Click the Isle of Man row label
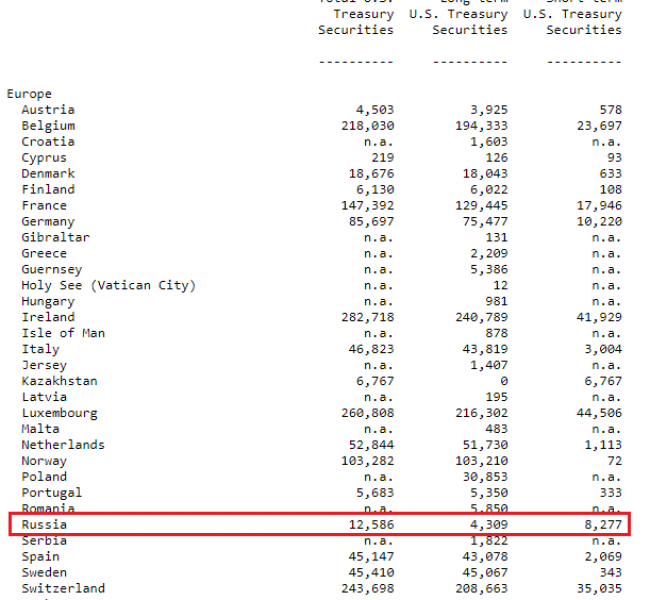650x600 pixels. pos(63,333)
